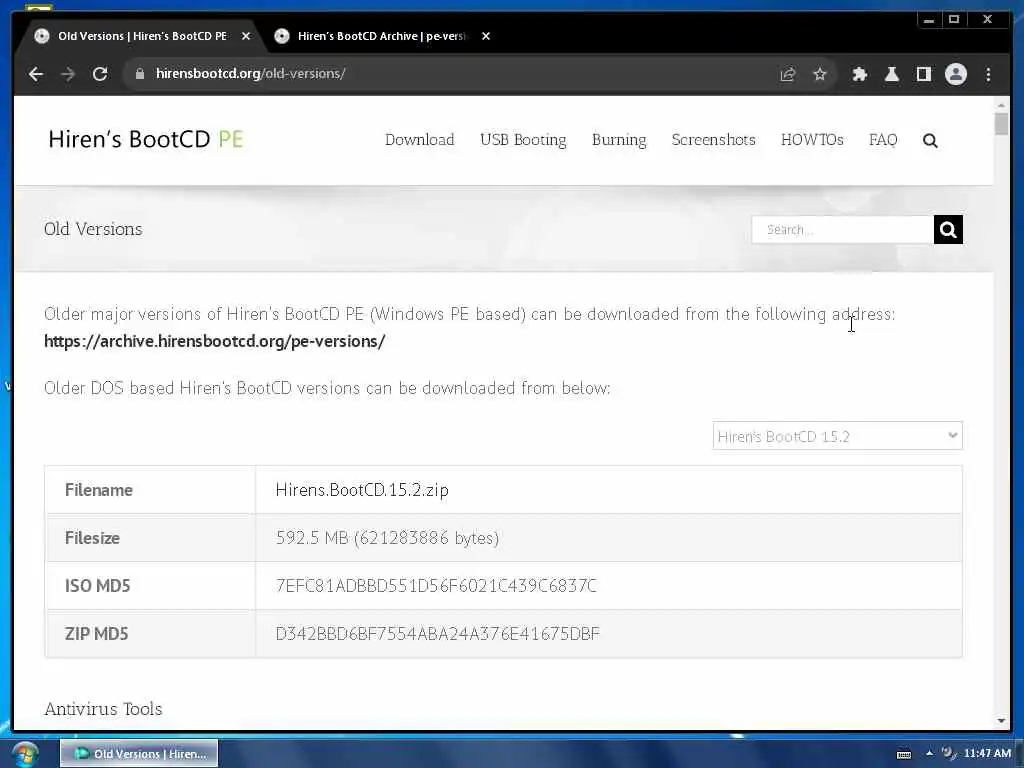Toggle the browser side panel icon

coord(923,74)
